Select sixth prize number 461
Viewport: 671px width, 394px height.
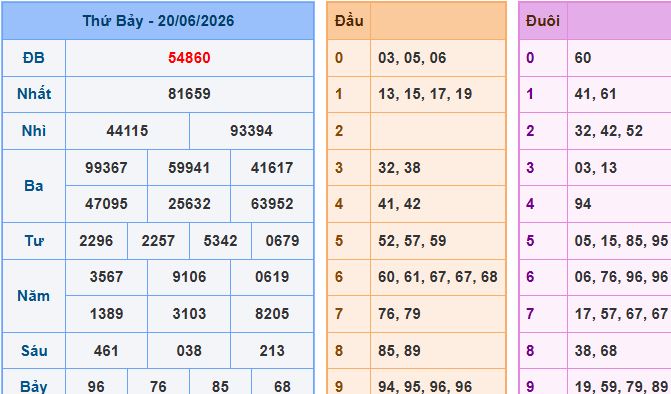click(106, 351)
